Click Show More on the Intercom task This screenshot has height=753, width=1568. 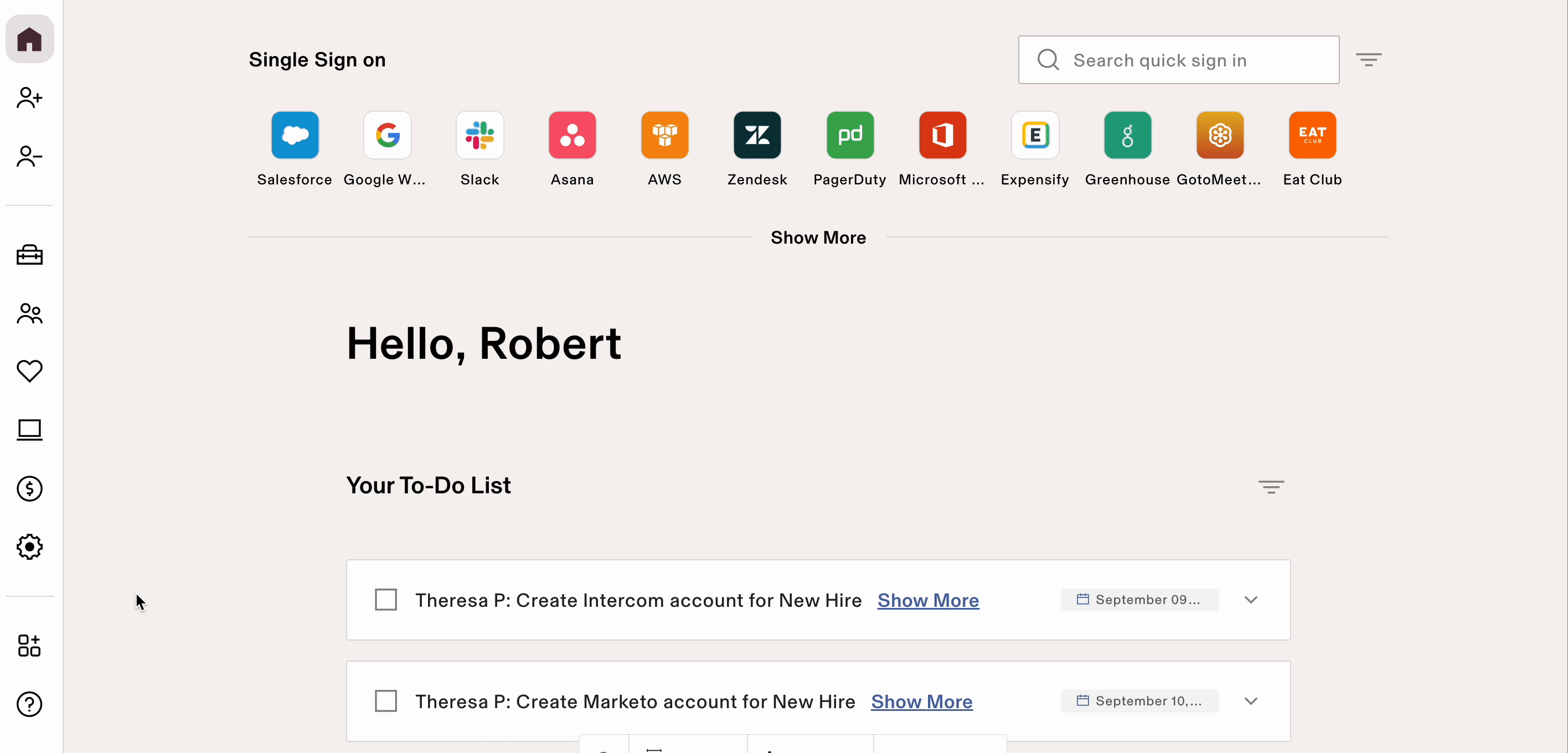929,600
